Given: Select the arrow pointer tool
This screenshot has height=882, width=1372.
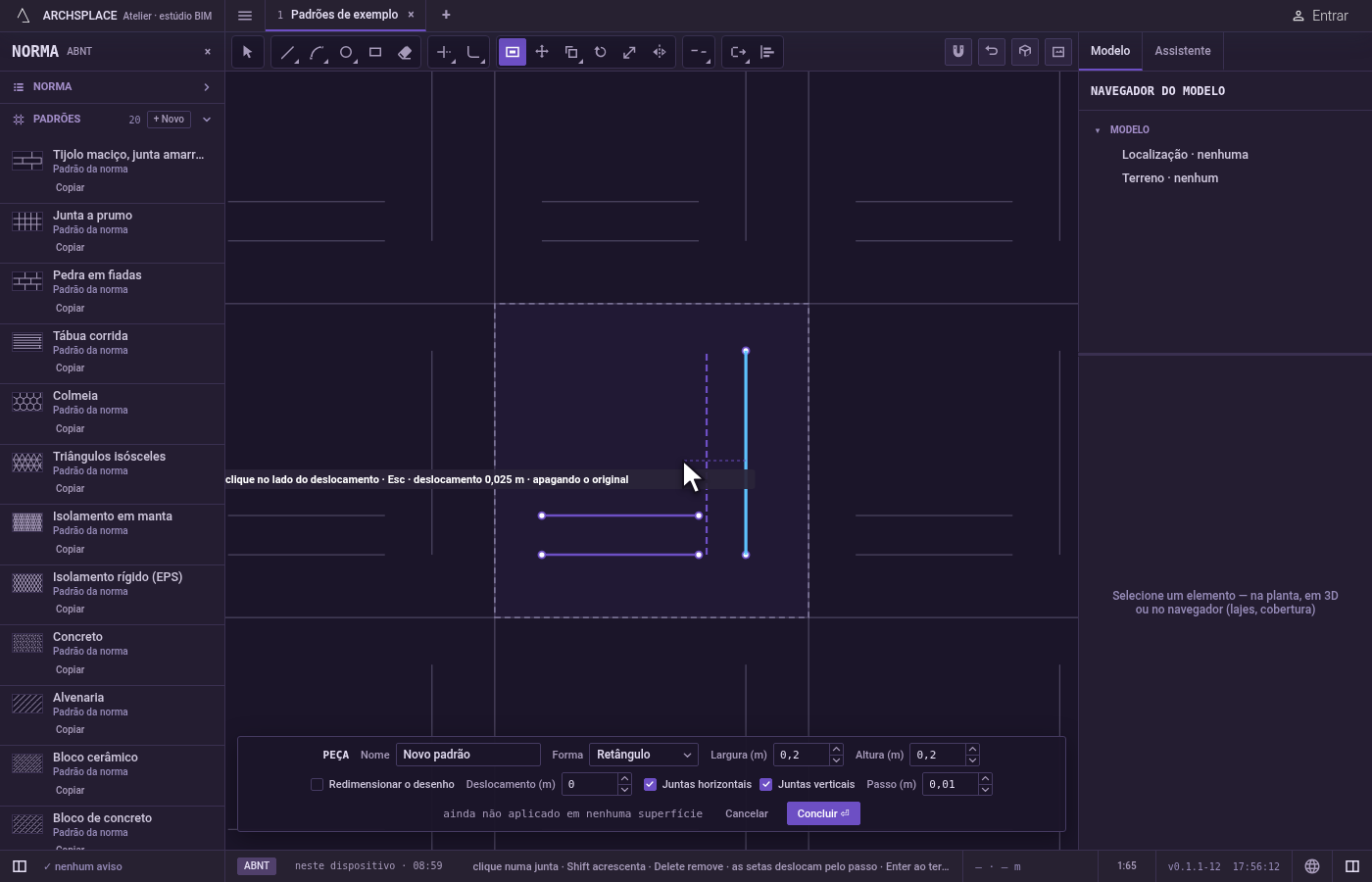Looking at the screenshot, I should coord(248,52).
